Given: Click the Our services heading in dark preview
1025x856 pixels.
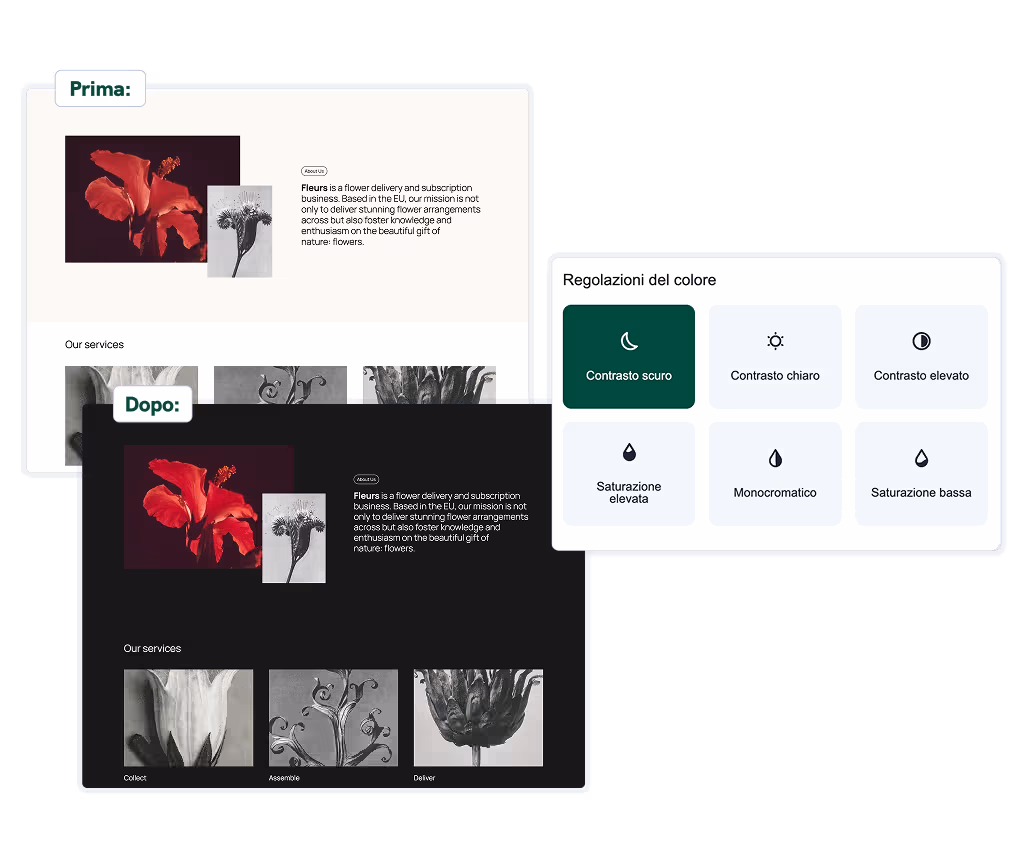Looking at the screenshot, I should click(x=154, y=649).
